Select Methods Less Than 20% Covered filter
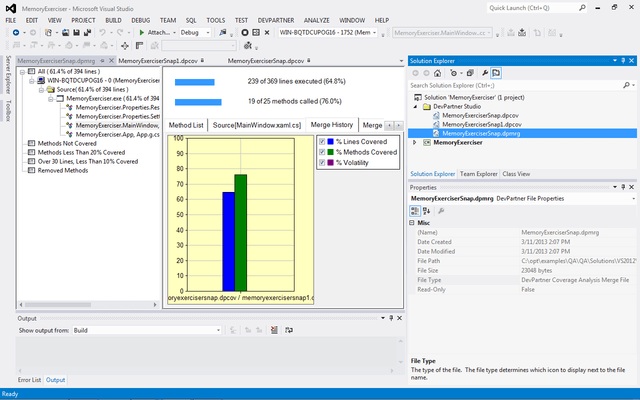 pos(81,152)
